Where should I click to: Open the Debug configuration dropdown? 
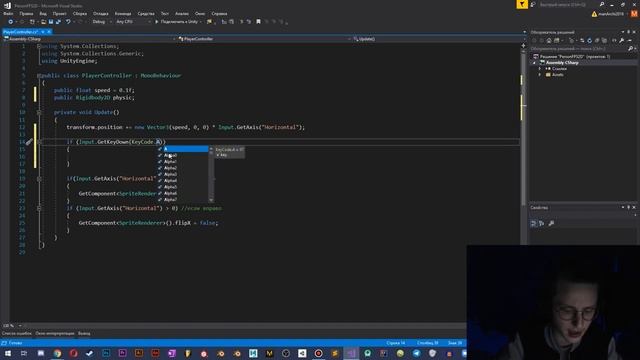coord(102,22)
